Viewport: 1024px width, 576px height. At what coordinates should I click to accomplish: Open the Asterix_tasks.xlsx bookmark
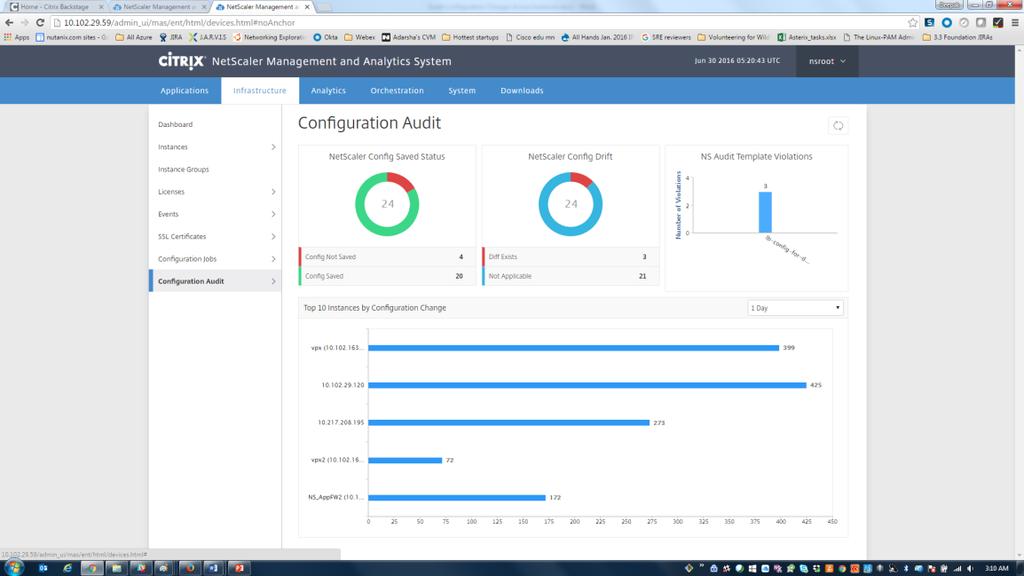[807, 37]
